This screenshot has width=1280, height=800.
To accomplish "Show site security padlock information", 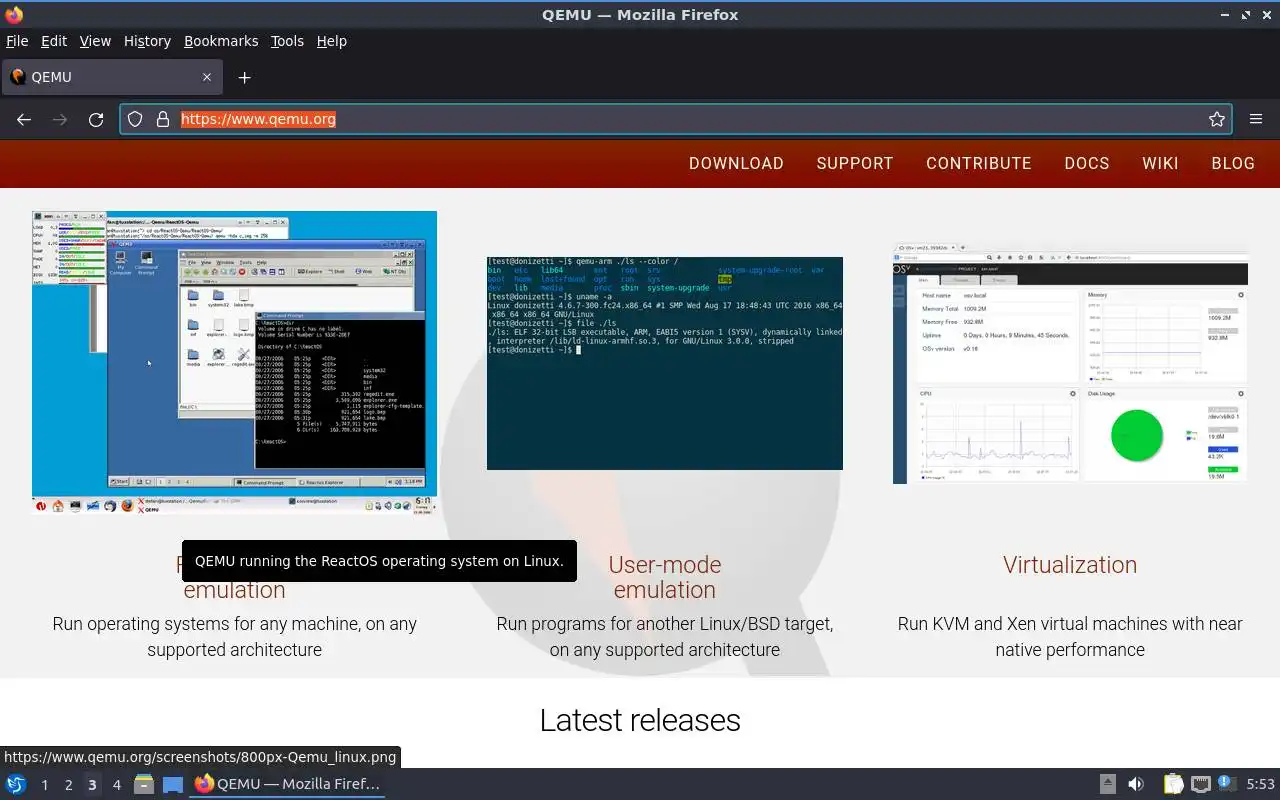I will click(x=163, y=119).
